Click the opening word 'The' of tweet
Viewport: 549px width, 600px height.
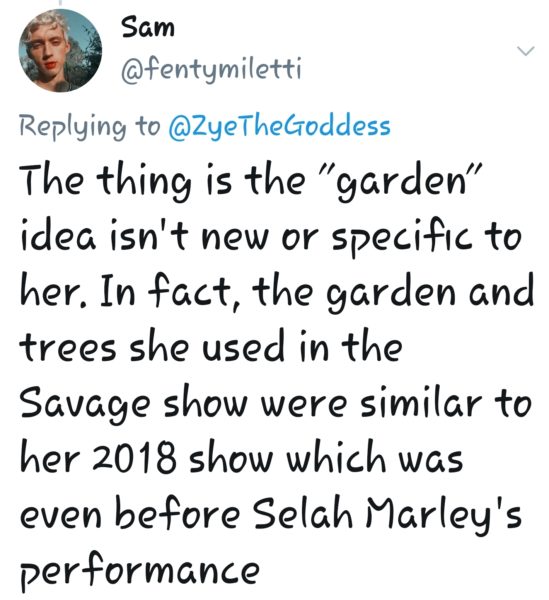click(52, 180)
